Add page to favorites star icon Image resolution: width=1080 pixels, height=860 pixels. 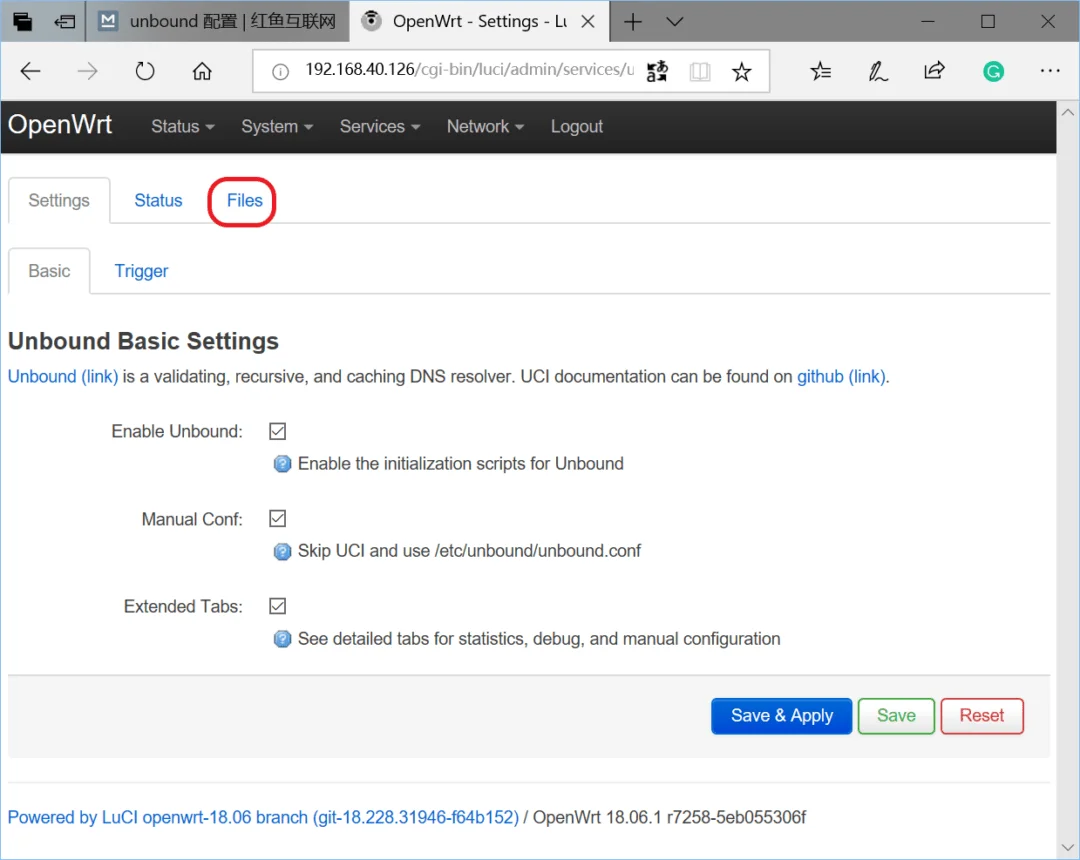741,71
